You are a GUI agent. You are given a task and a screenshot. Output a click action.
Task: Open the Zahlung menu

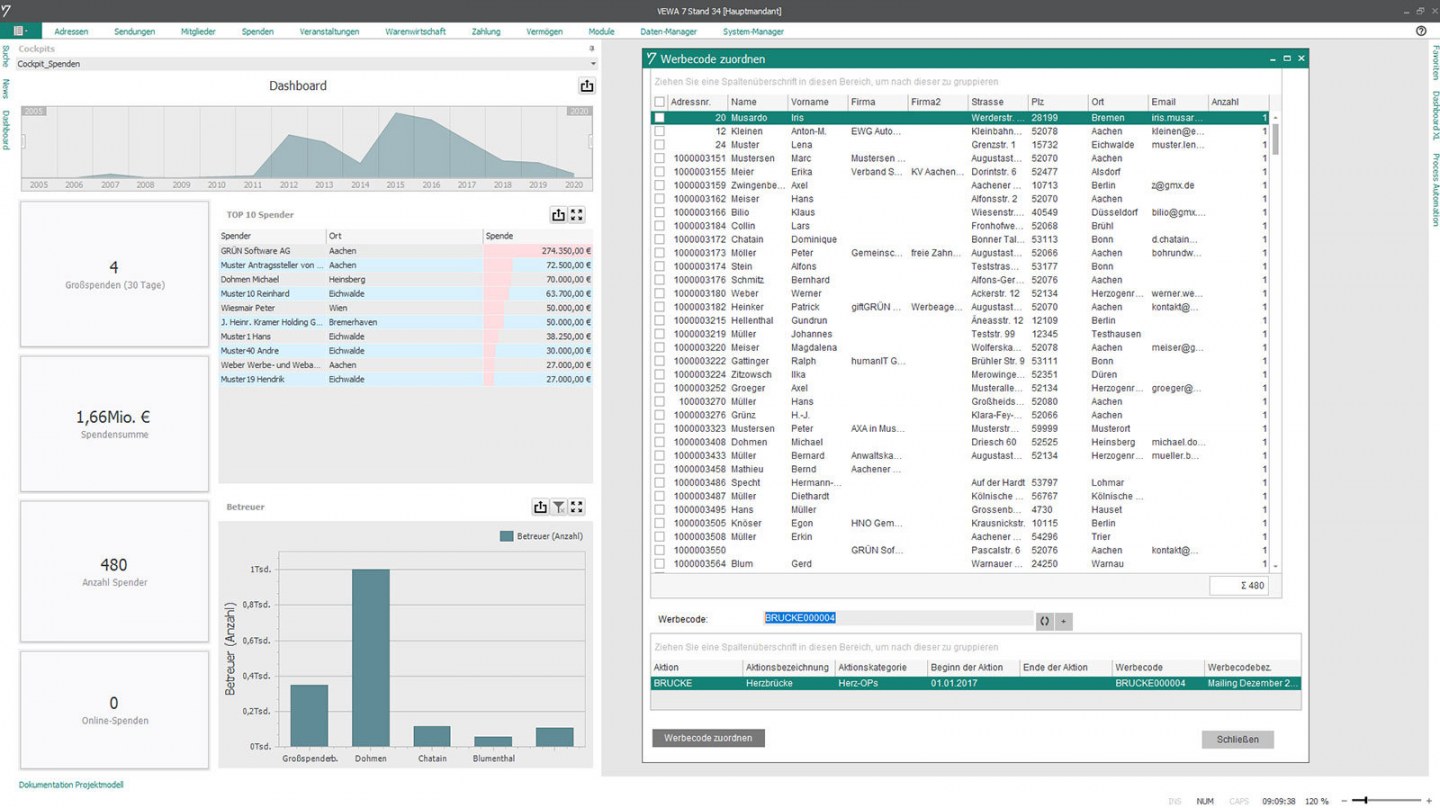486,32
